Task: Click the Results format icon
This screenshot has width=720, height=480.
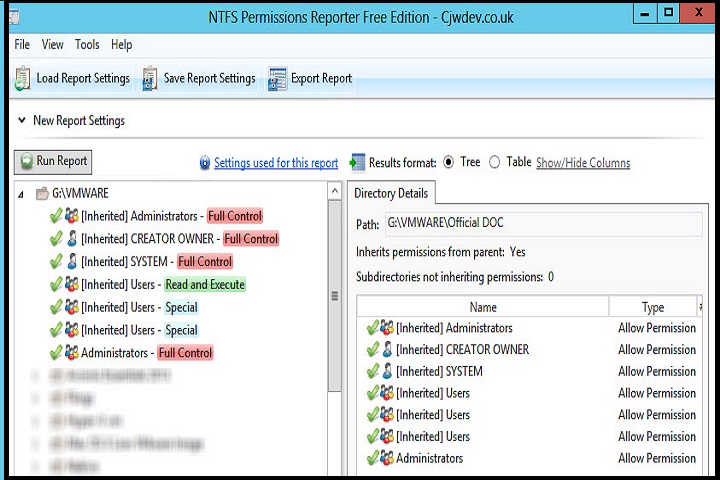Action: 357,163
